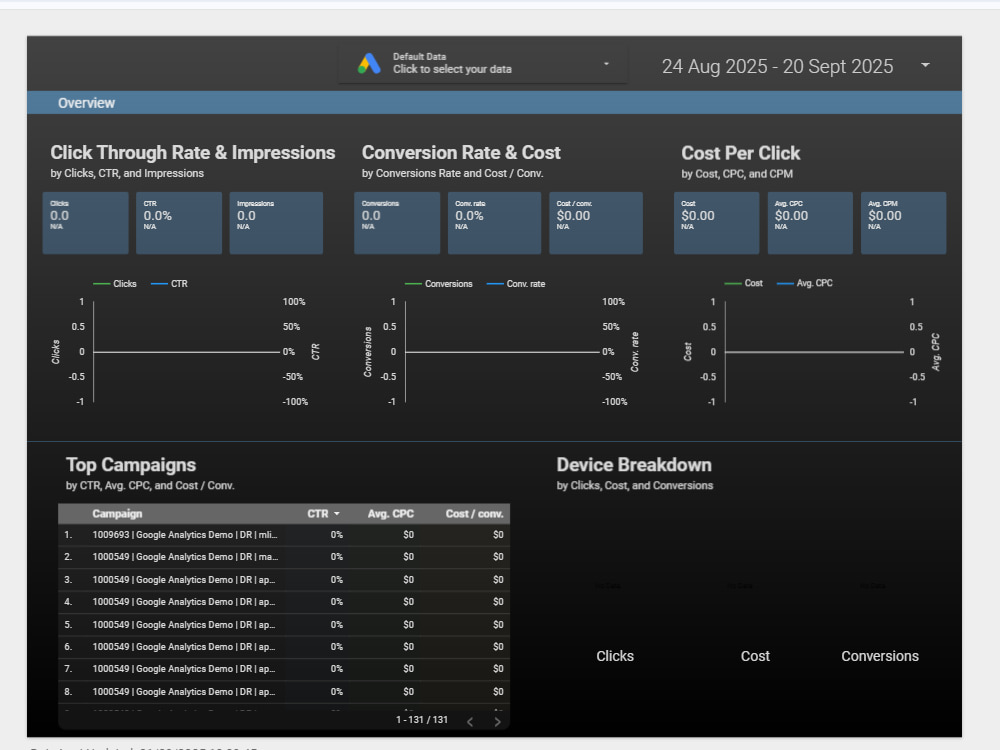Viewport: 1000px width, 750px height.
Task: Toggle the Avg. CPC legend entry in chart
Action: coord(805,283)
